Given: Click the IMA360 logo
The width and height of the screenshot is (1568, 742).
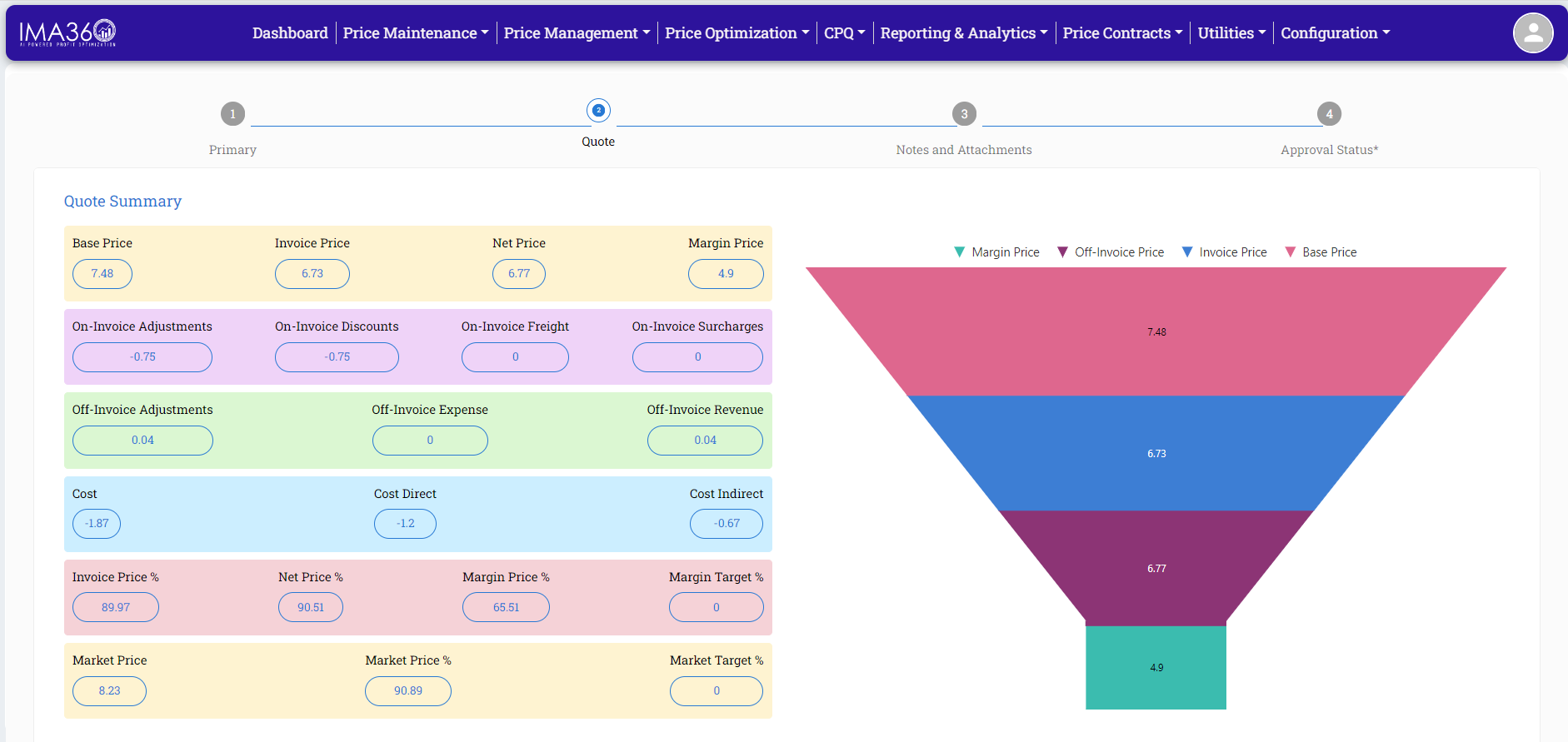Looking at the screenshot, I should coord(67,32).
